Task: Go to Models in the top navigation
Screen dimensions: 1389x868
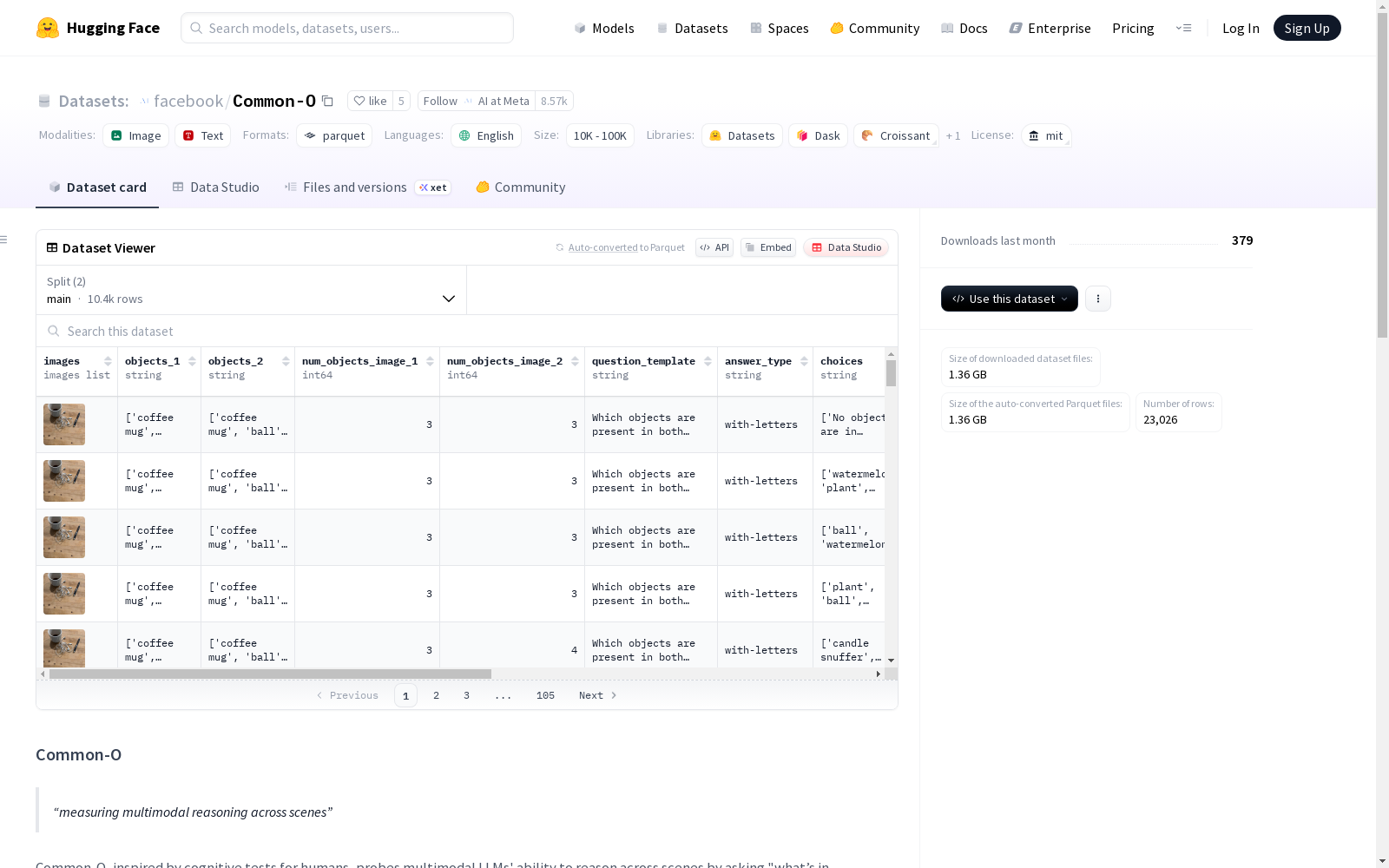Action: 604,28
